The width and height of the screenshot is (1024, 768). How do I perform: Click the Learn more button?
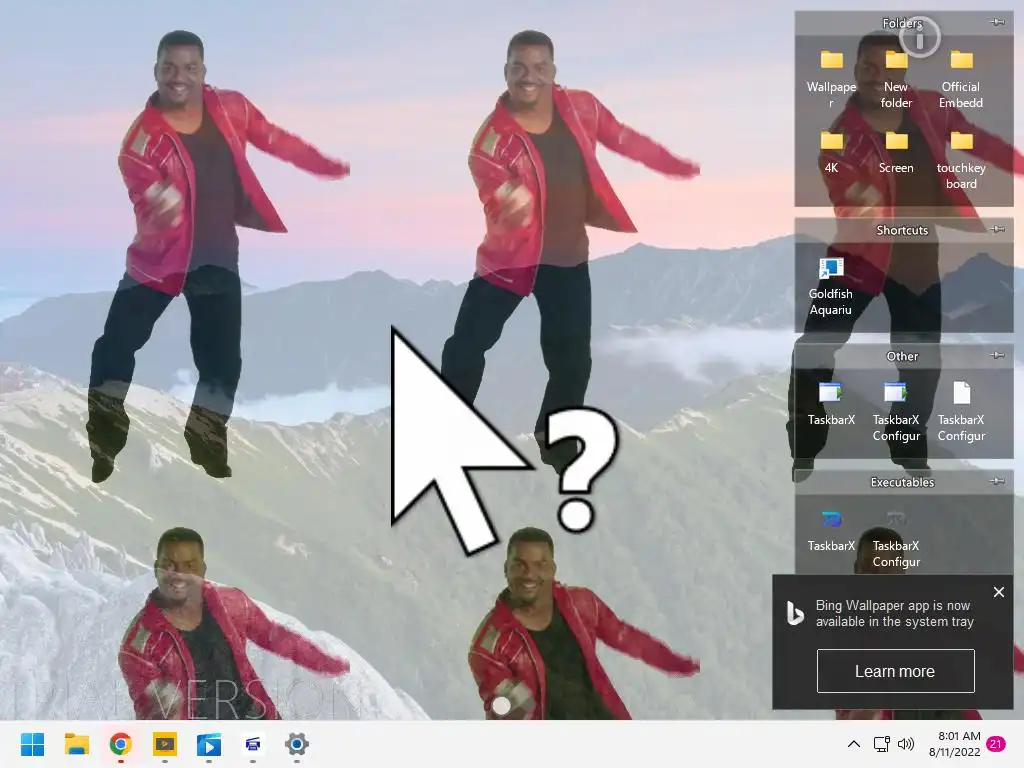(x=895, y=671)
